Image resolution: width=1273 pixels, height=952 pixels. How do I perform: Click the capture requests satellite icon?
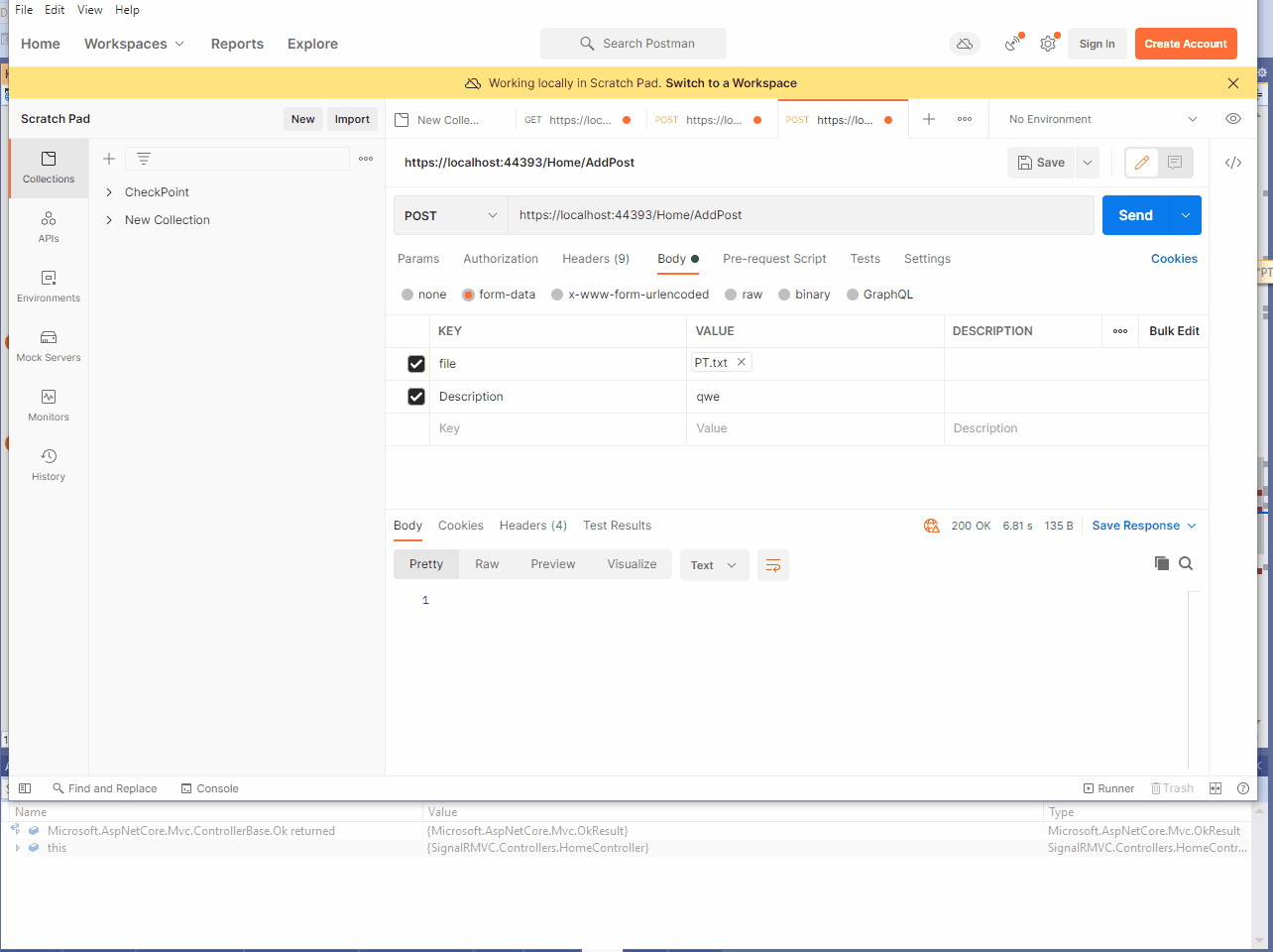pyautogui.click(x=1012, y=44)
